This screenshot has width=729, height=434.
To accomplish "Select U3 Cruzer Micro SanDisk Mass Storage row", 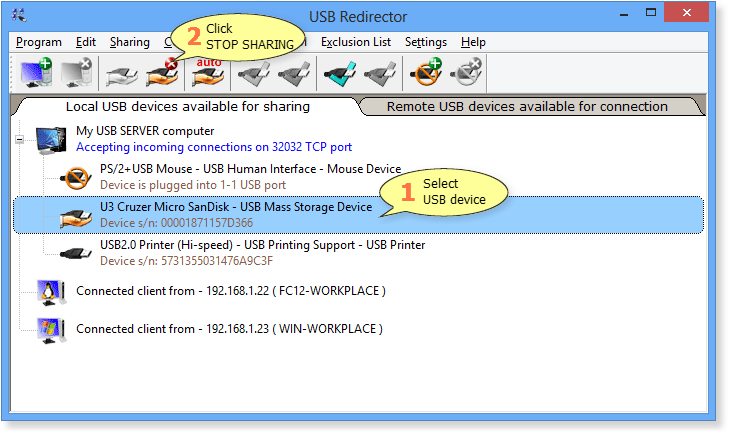I will coord(358,215).
